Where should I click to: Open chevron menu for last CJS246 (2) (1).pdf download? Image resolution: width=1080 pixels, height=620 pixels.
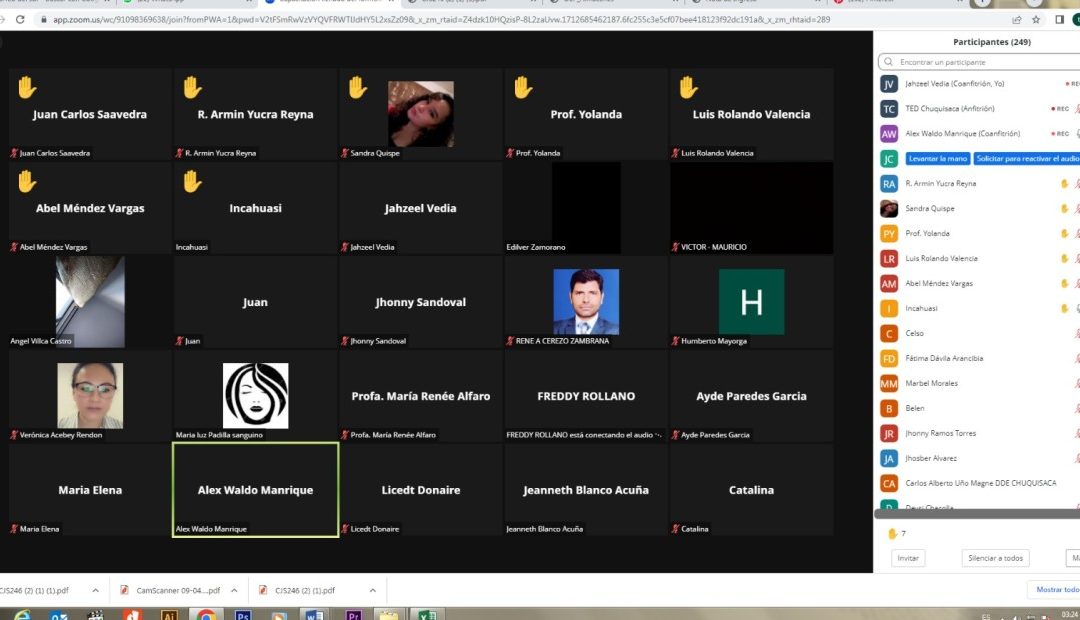[x=372, y=590]
